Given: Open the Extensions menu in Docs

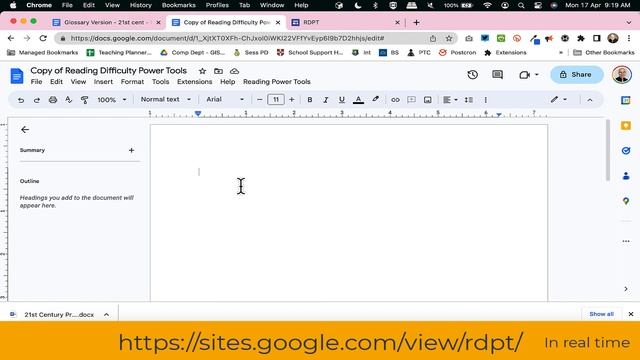Looking at the screenshot, I should pos(194,82).
